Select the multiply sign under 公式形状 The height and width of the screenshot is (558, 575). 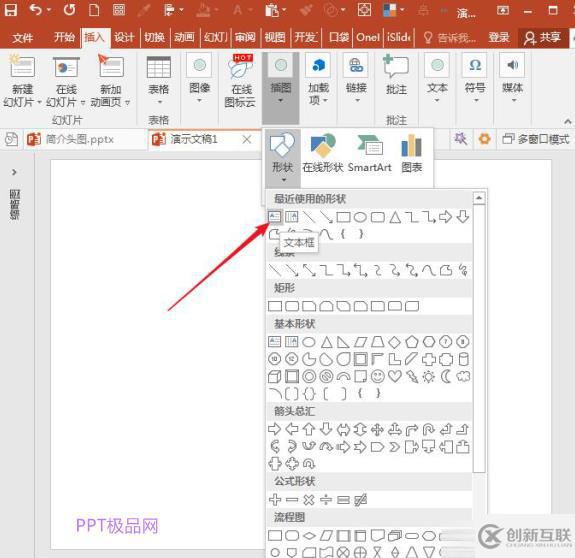coord(309,499)
